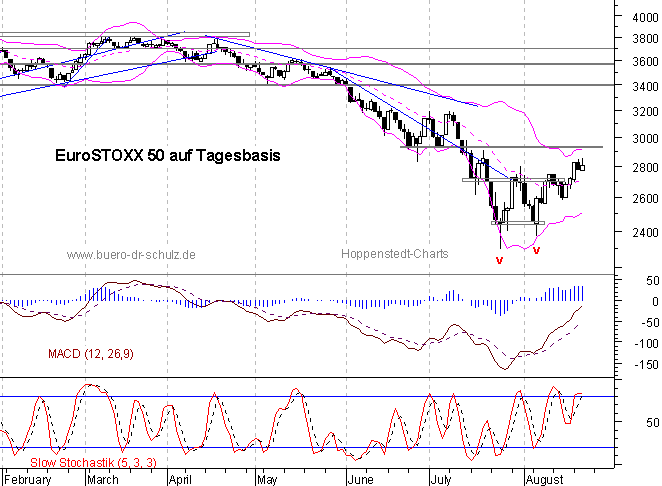Viewport: 662px width, 486px height.
Task: Click the 3200 price axis value
Action: pyautogui.click(x=645, y=112)
